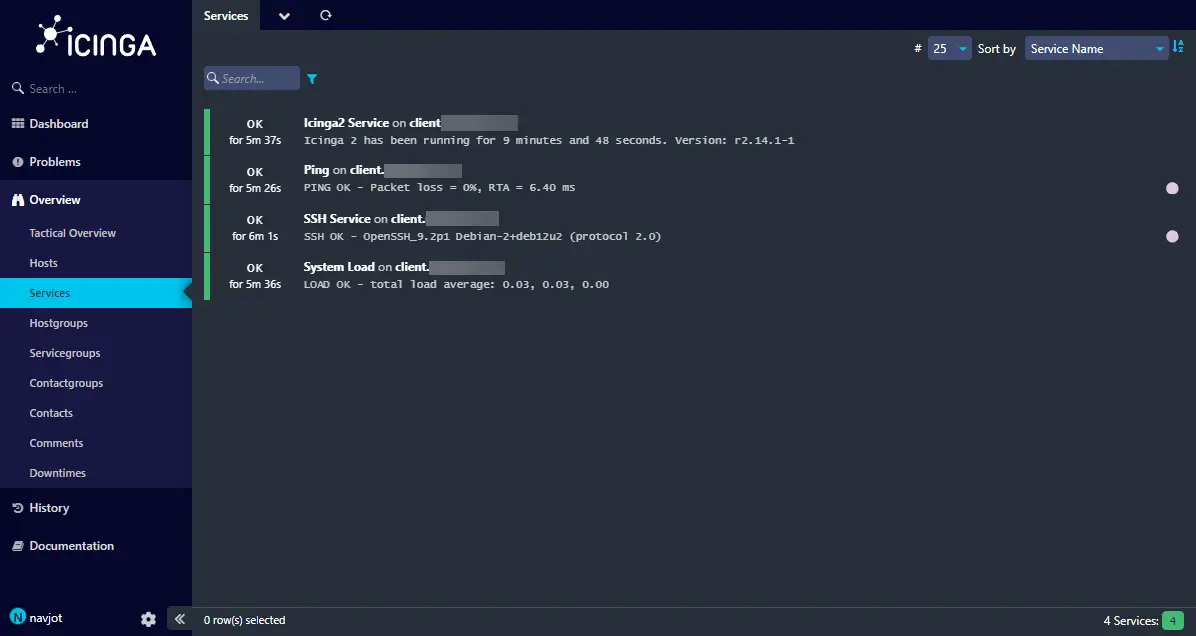Open the tab dropdown chevron
1196x636 pixels.
pyautogui.click(x=285, y=16)
